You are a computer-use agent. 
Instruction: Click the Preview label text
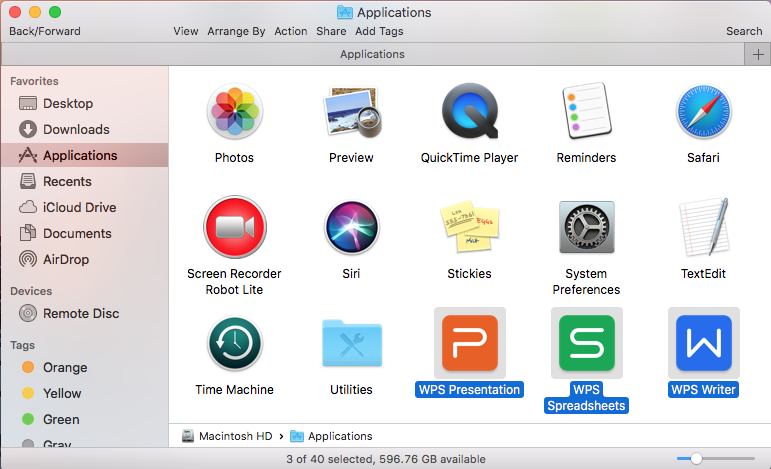pos(352,158)
